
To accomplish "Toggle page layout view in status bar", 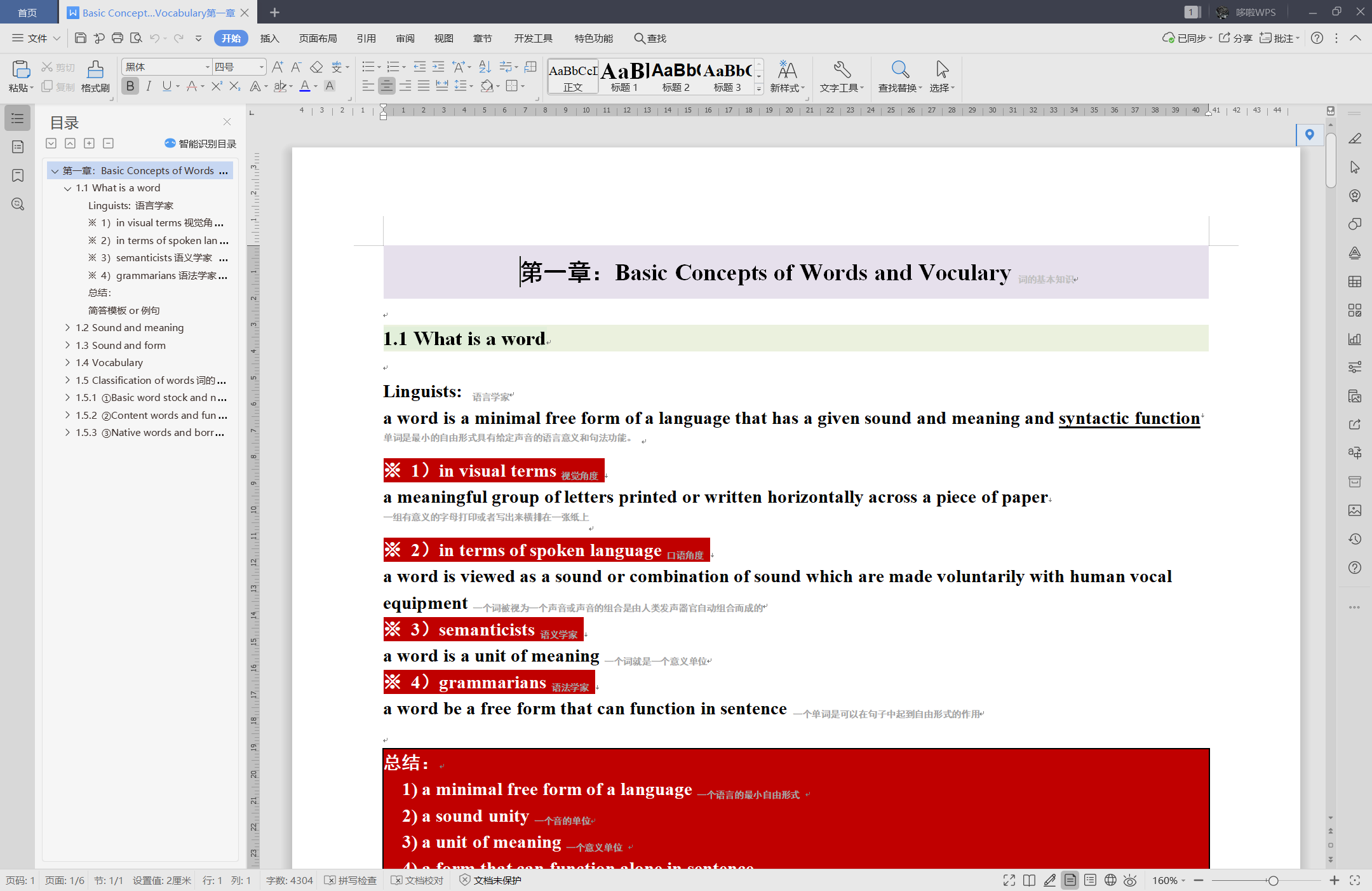I will pos(1070,880).
